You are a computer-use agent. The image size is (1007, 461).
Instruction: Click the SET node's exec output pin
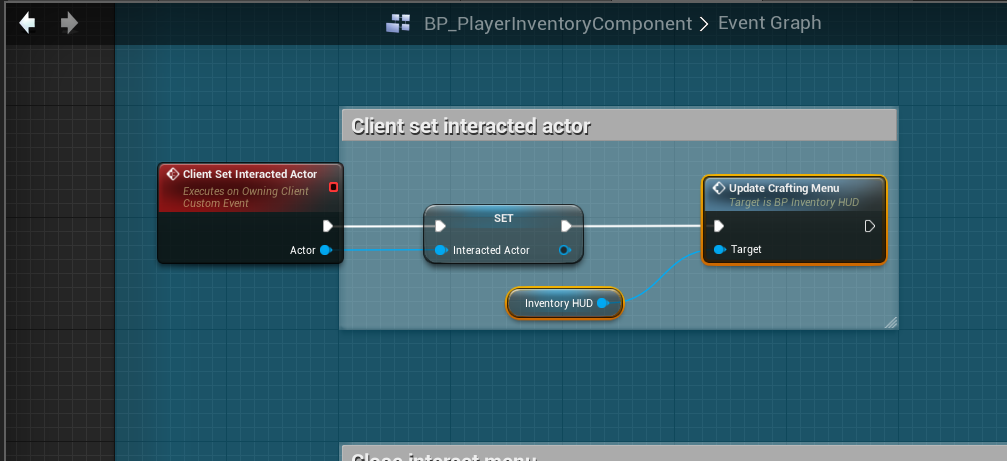tap(566, 226)
